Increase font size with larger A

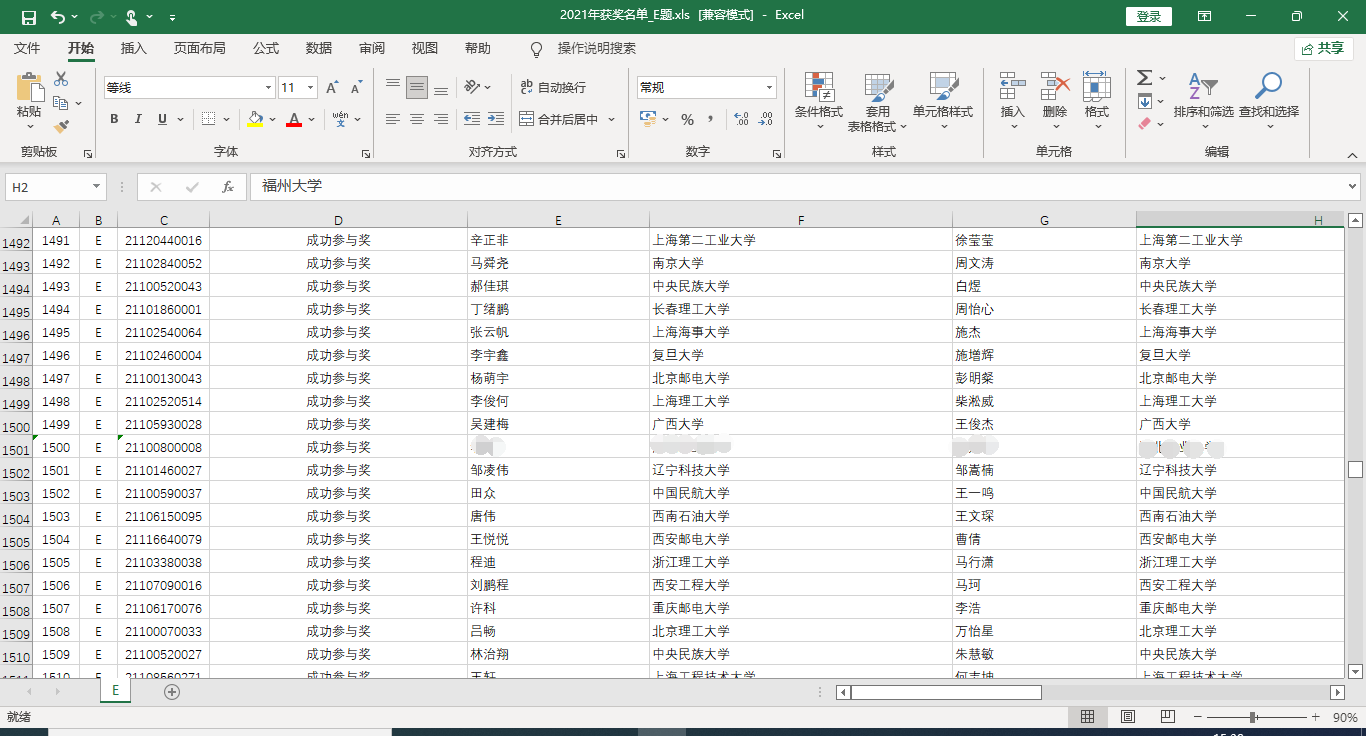[332, 88]
